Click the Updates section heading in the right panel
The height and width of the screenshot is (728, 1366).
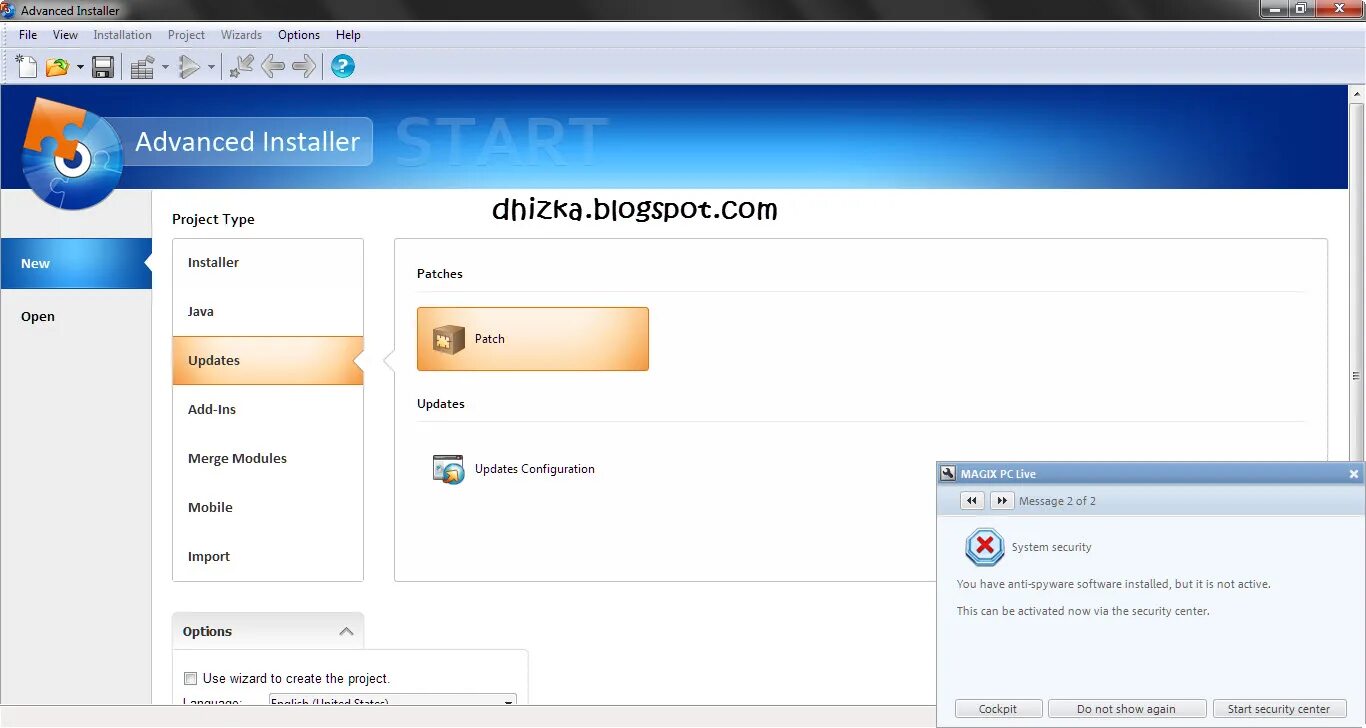tap(441, 404)
